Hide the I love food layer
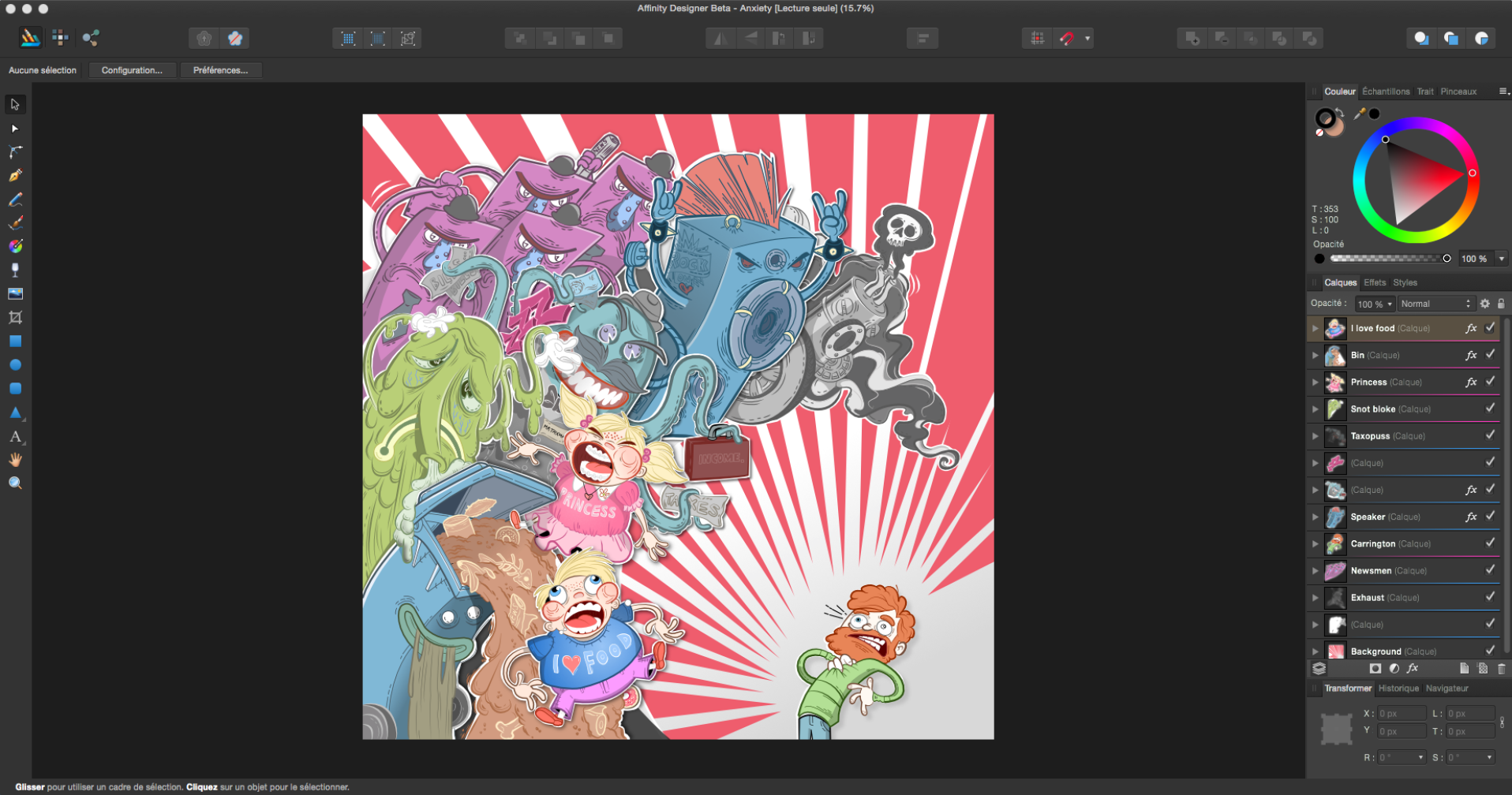The image size is (1512, 795). pos(1490,327)
